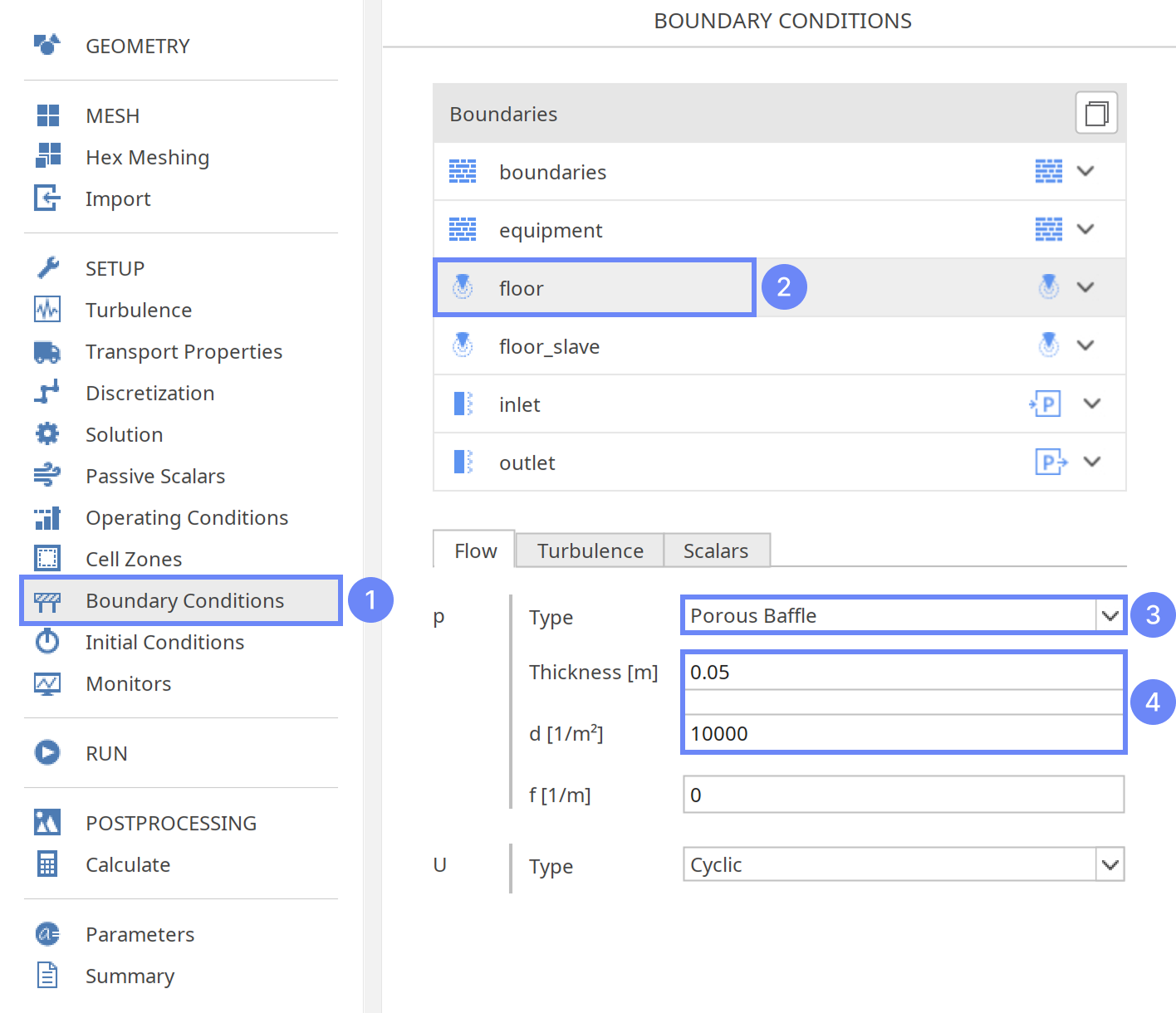Open the Cell Zones section
The height and width of the screenshot is (1013, 1176).
(134, 559)
